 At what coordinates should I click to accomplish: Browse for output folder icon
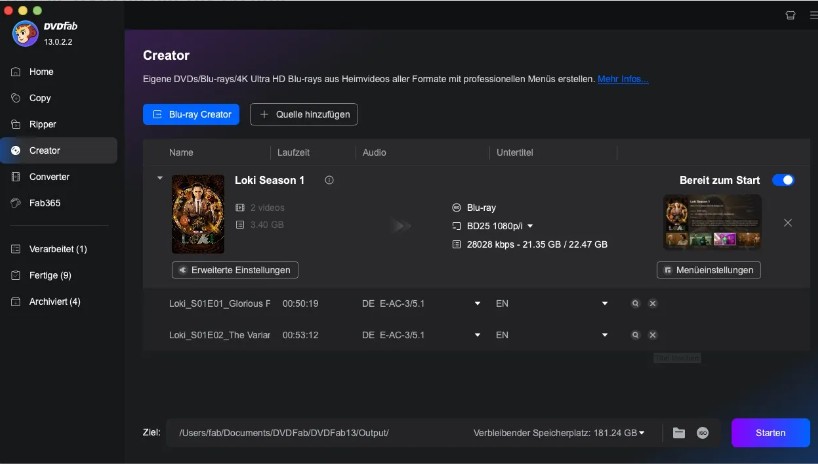coord(678,433)
